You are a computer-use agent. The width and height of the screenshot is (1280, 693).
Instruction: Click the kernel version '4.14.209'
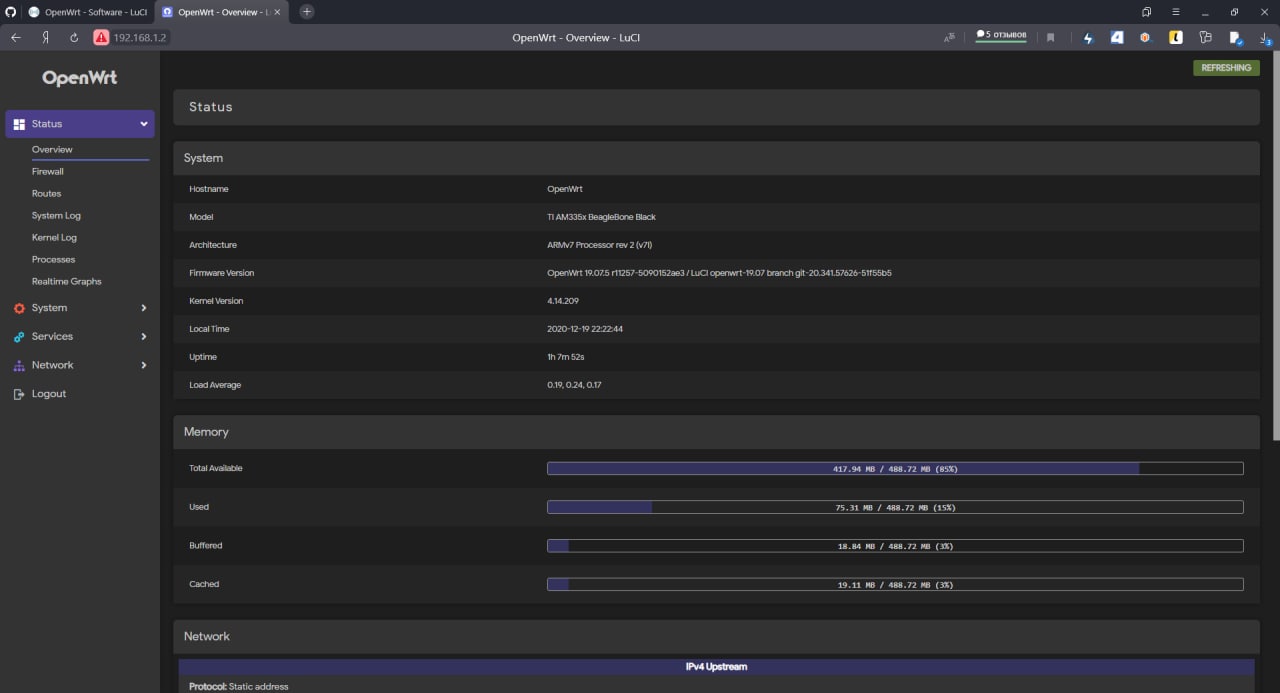click(563, 301)
